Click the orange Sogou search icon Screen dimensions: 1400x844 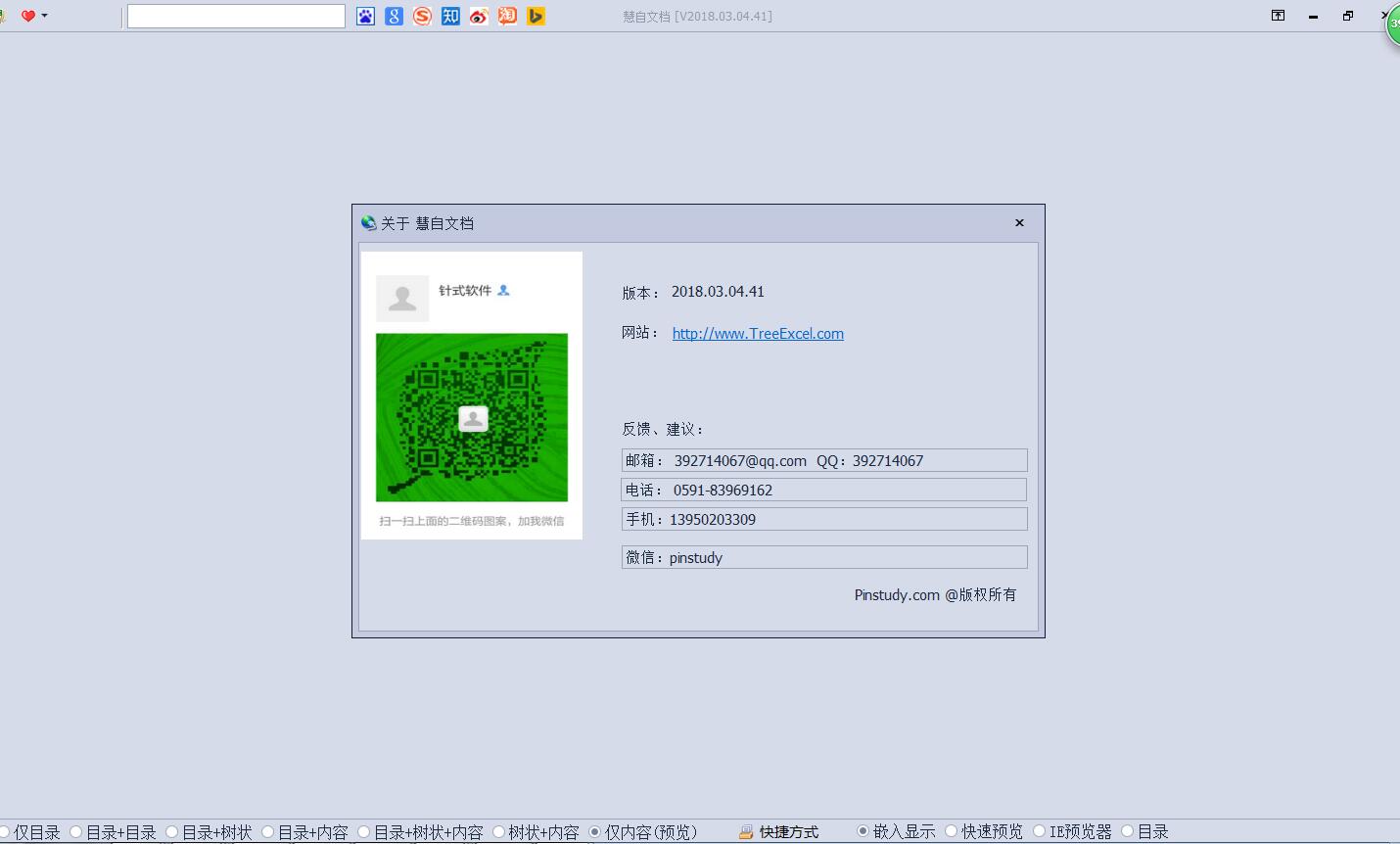click(x=422, y=16)
